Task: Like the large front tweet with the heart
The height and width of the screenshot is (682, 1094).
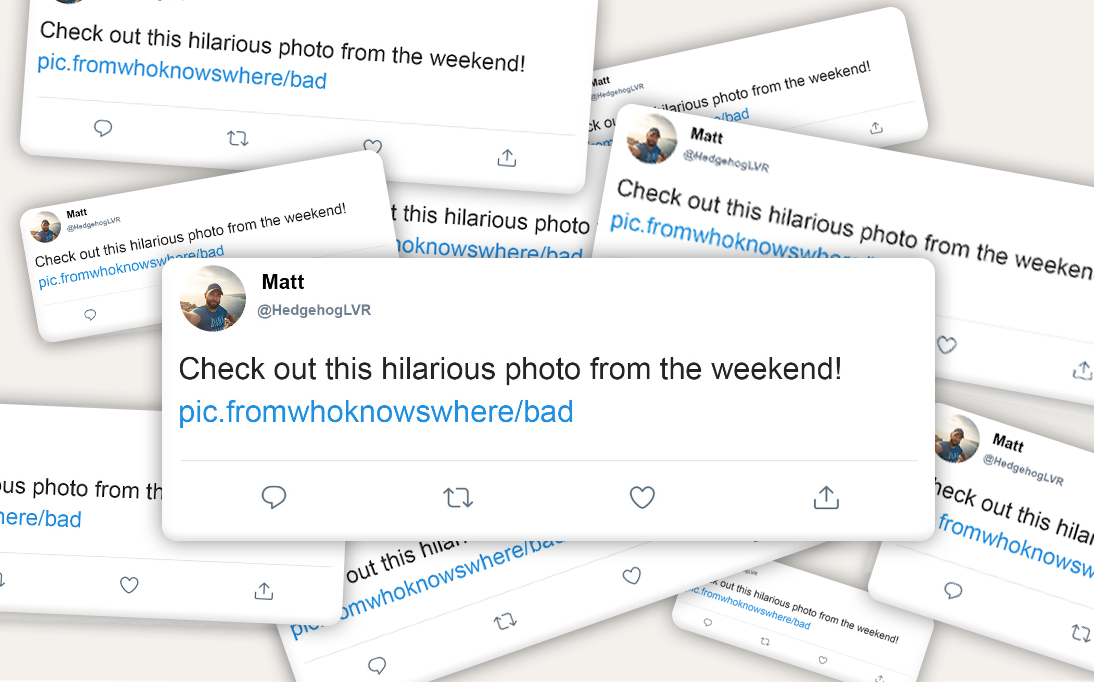Action: [x=642, y=498]
